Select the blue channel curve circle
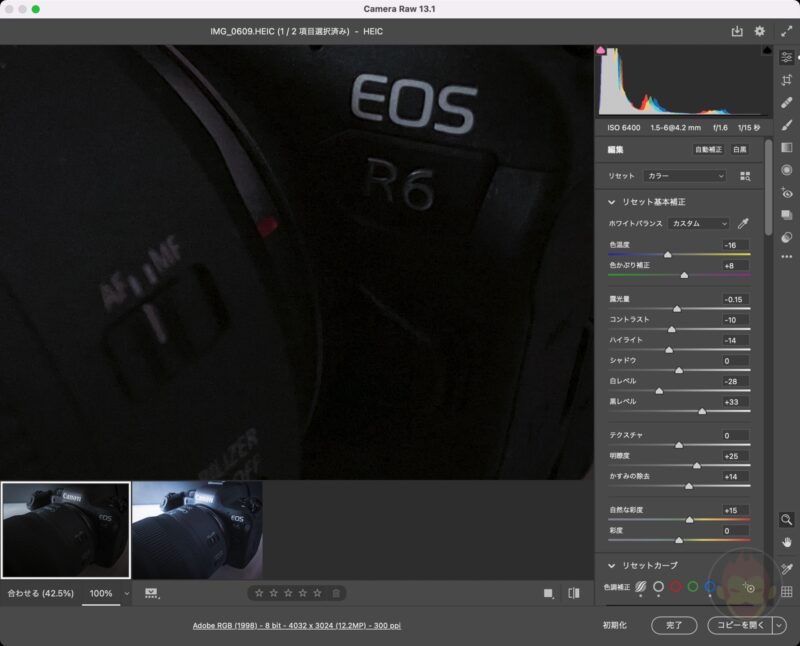The image size is (800, 646). pyautogui.click(x=710, y=587)
